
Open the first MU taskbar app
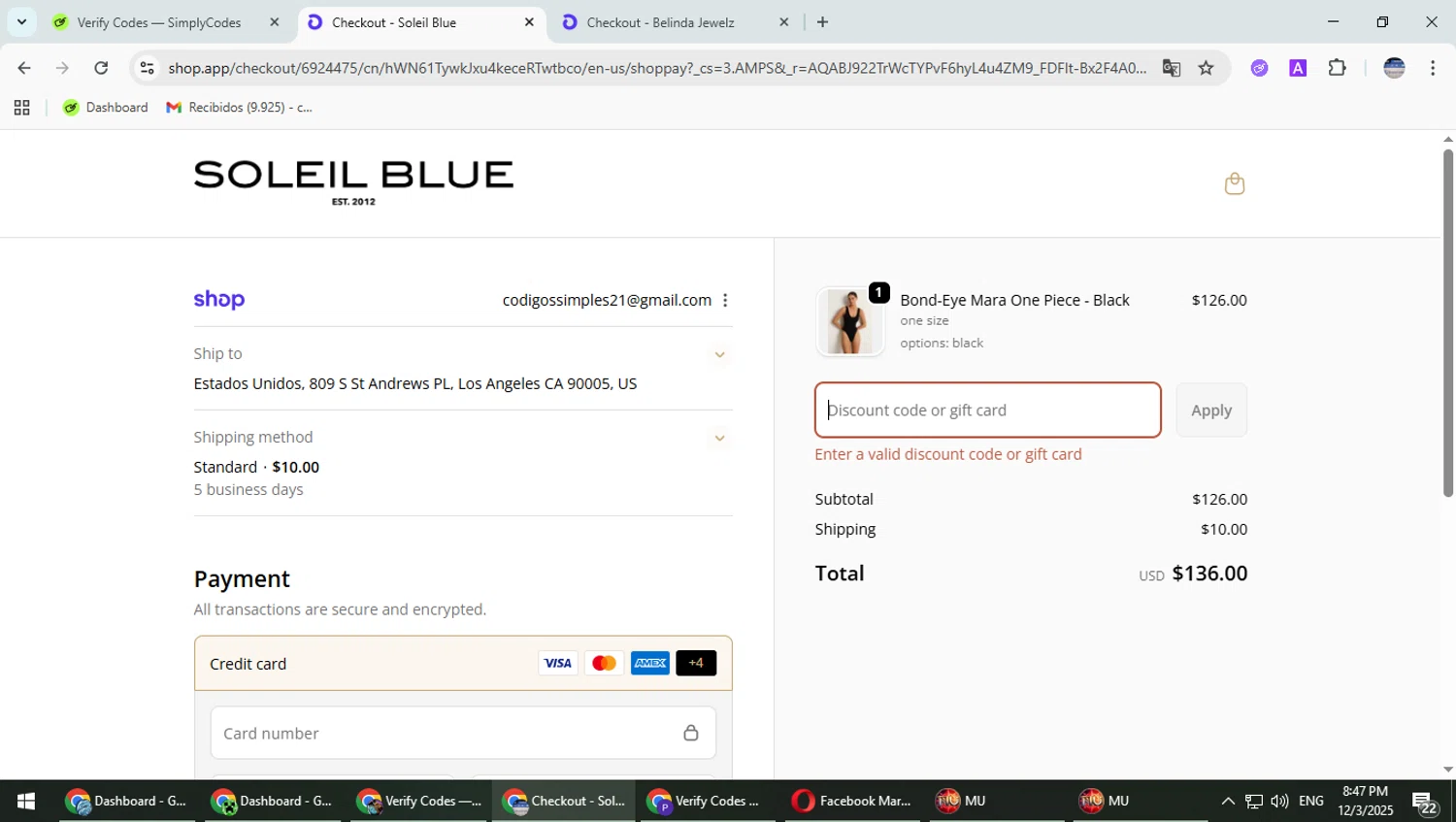[x=998, y=801]
